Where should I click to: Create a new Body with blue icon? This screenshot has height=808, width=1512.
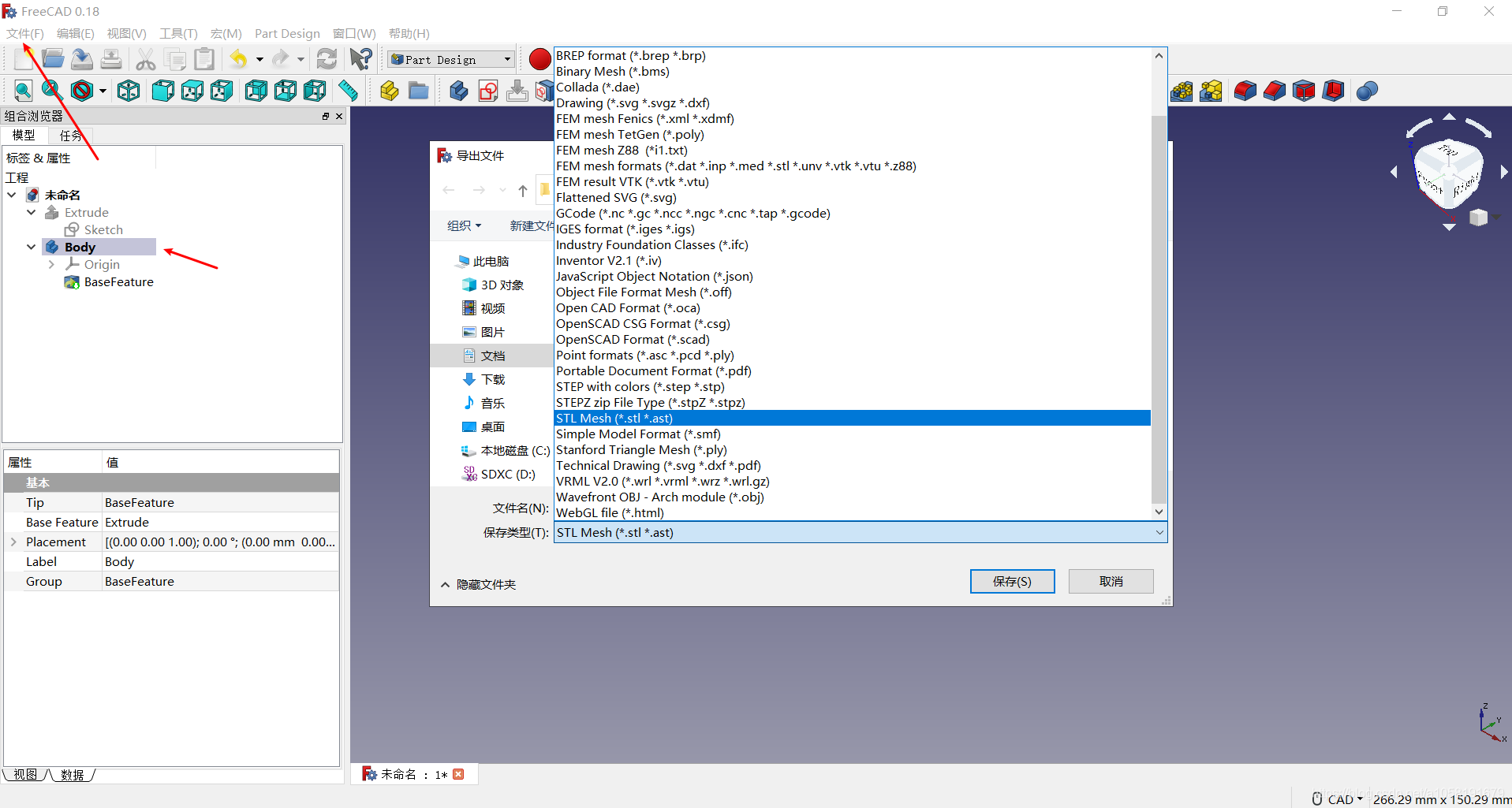click(458, 91)
